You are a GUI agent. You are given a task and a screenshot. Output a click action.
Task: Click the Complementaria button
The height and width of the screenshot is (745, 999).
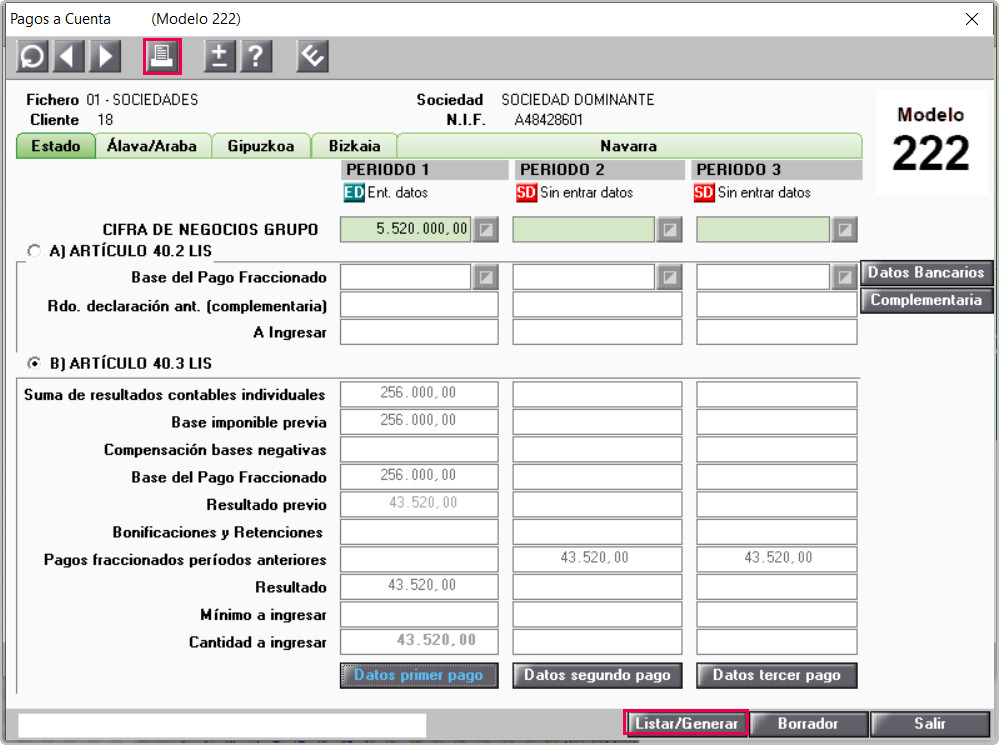926,300
